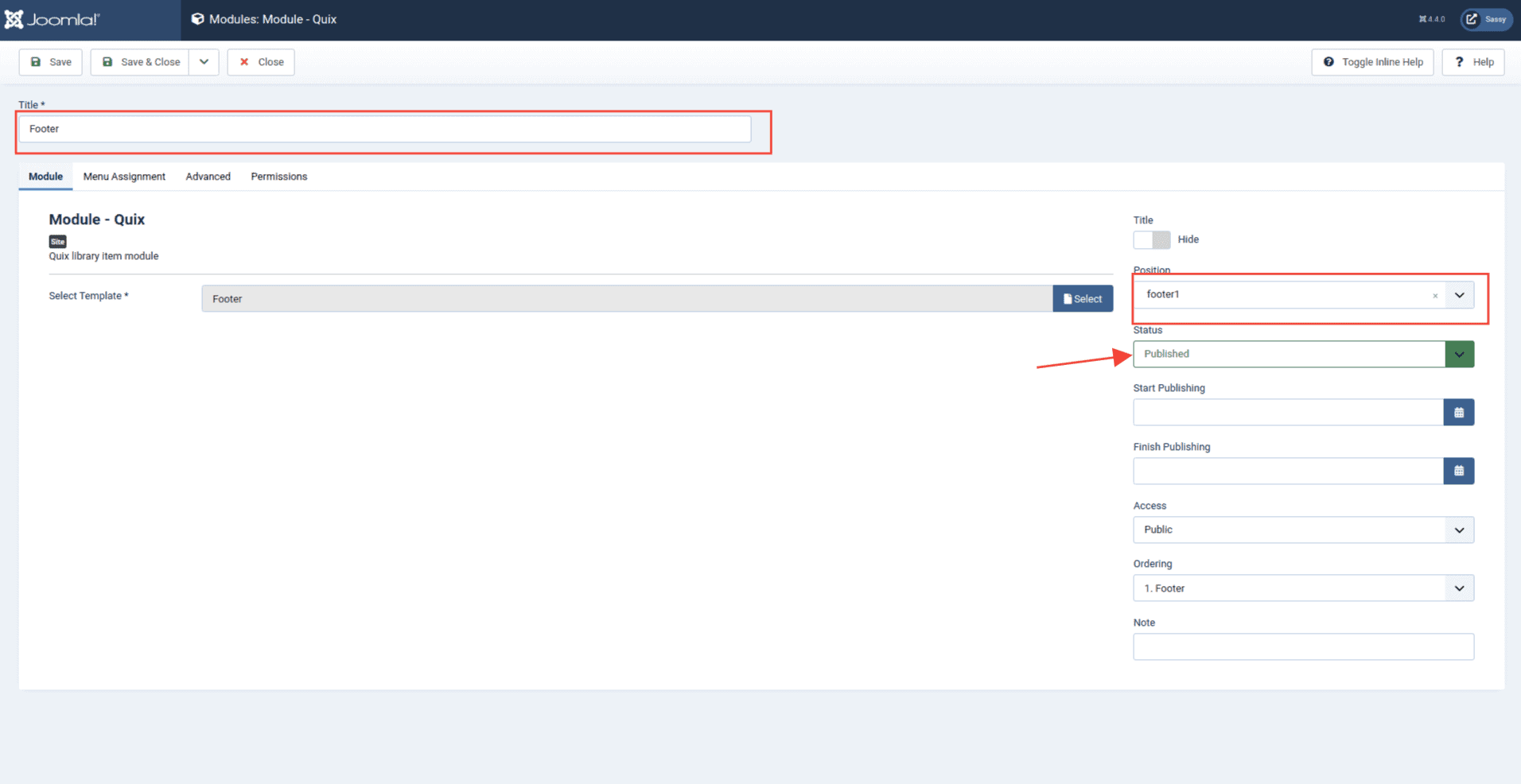Toggle the Title Hide switch
Image resolution: width=1521 pixels, height=784 pixels.
(x=1151, y=240)
